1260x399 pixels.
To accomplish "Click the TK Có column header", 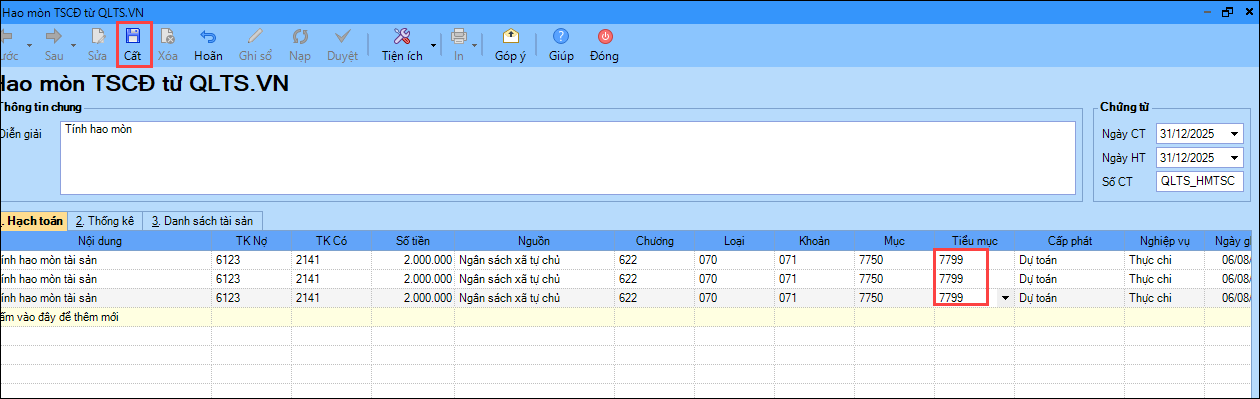I will [x=330, y=241].
